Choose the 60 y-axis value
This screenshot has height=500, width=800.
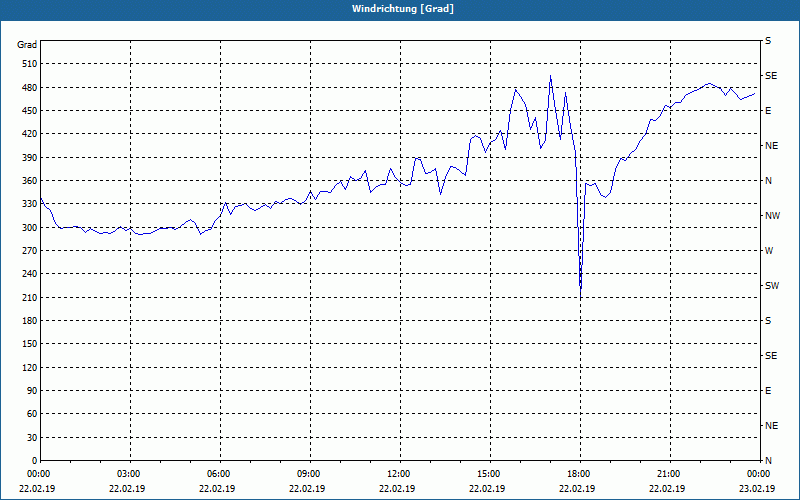[32, 414]
